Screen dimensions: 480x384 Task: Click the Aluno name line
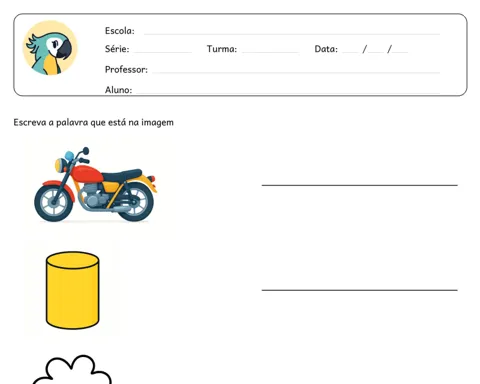point(288,92)
